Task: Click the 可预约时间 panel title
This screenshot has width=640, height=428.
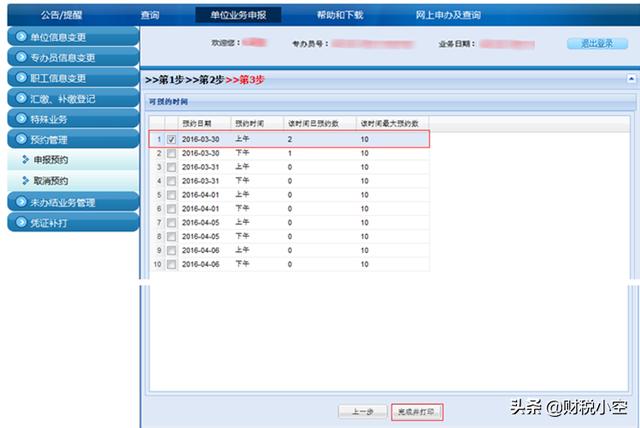Action: (168, 102)
